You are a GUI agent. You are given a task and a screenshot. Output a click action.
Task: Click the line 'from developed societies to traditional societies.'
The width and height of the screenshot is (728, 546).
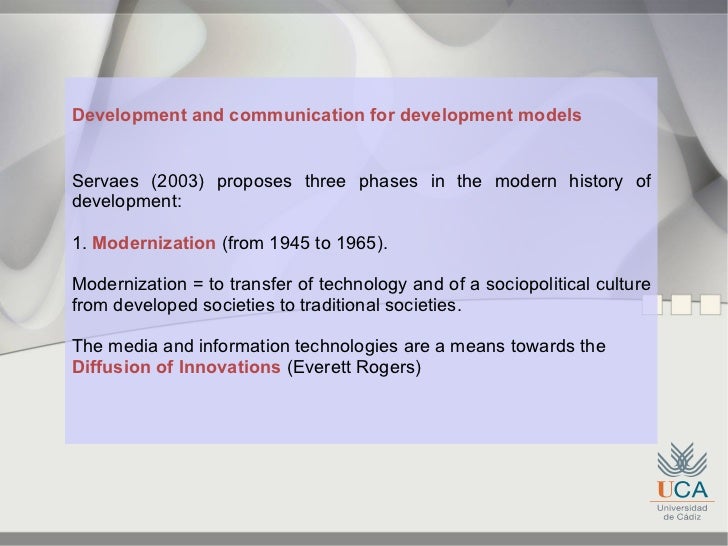267,305
